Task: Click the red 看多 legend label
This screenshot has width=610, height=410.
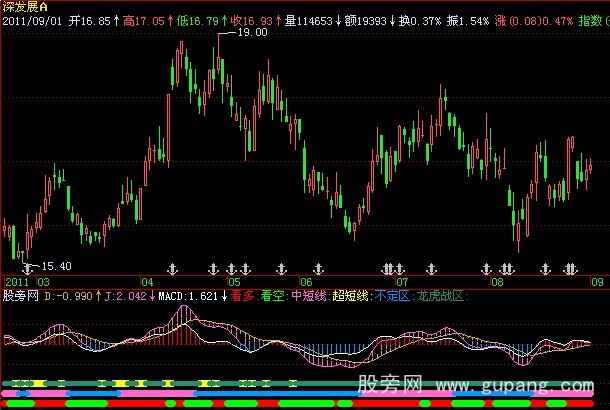Action: (x=242, y=296)
